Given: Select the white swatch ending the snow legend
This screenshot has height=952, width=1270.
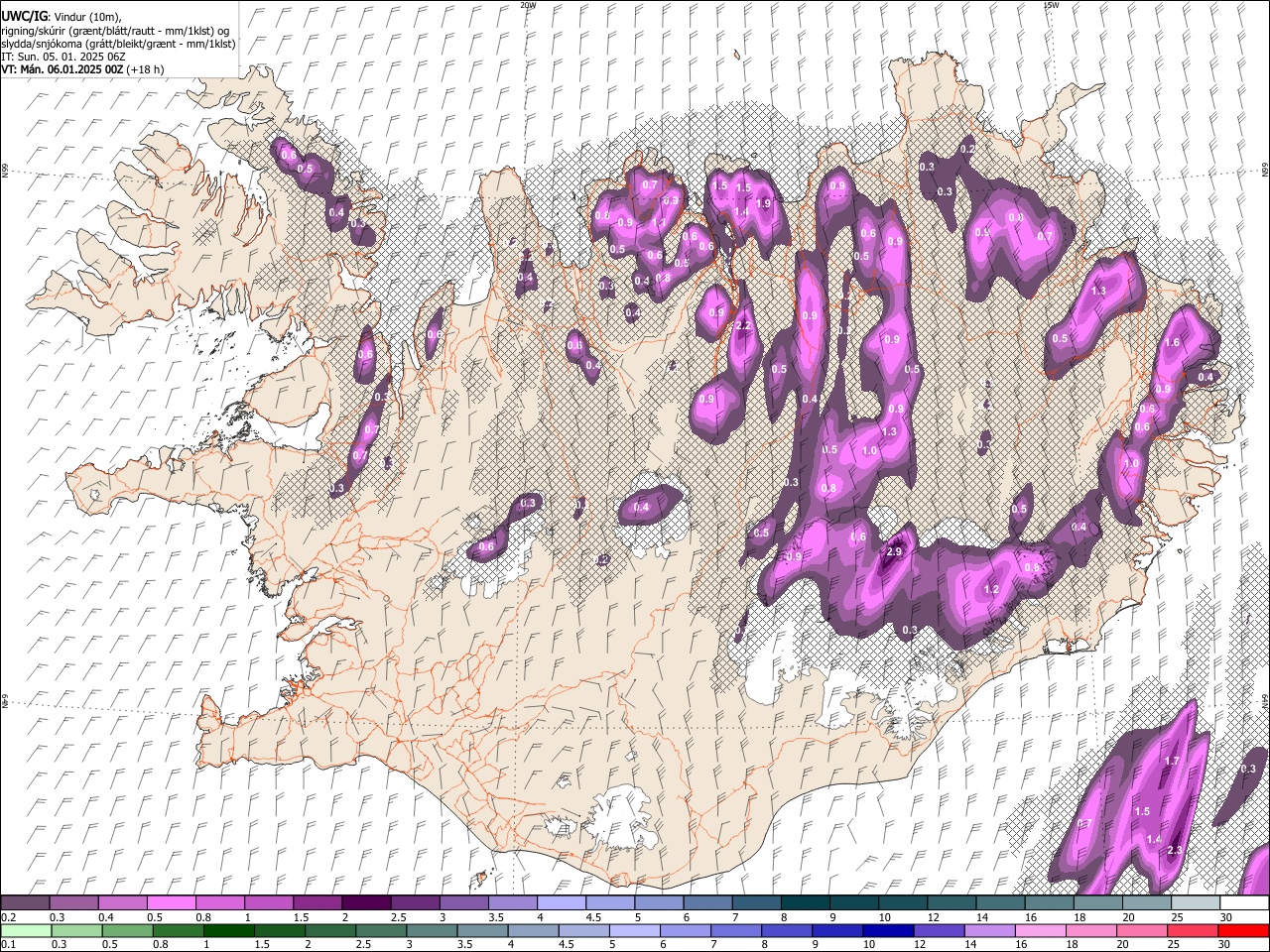Looking at the screenshot, I should 1244,903.
